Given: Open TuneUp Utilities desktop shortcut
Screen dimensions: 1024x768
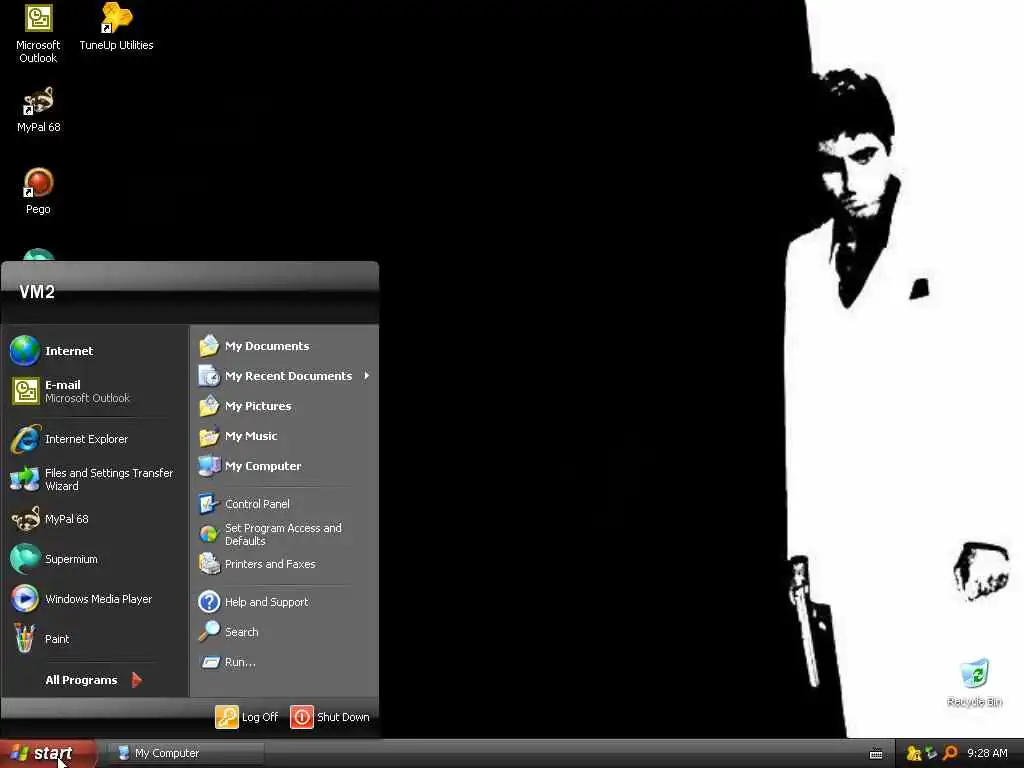Looking at the screenshot, I should (116, 27).
